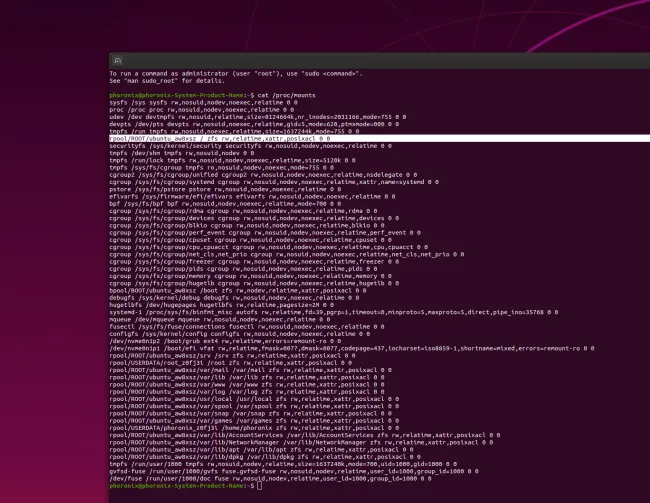Image resolution: width=650 pixels, height=503 pixels.
Task: Click the /var/snap zfs mount line
Action: click(x=250, y=414)
